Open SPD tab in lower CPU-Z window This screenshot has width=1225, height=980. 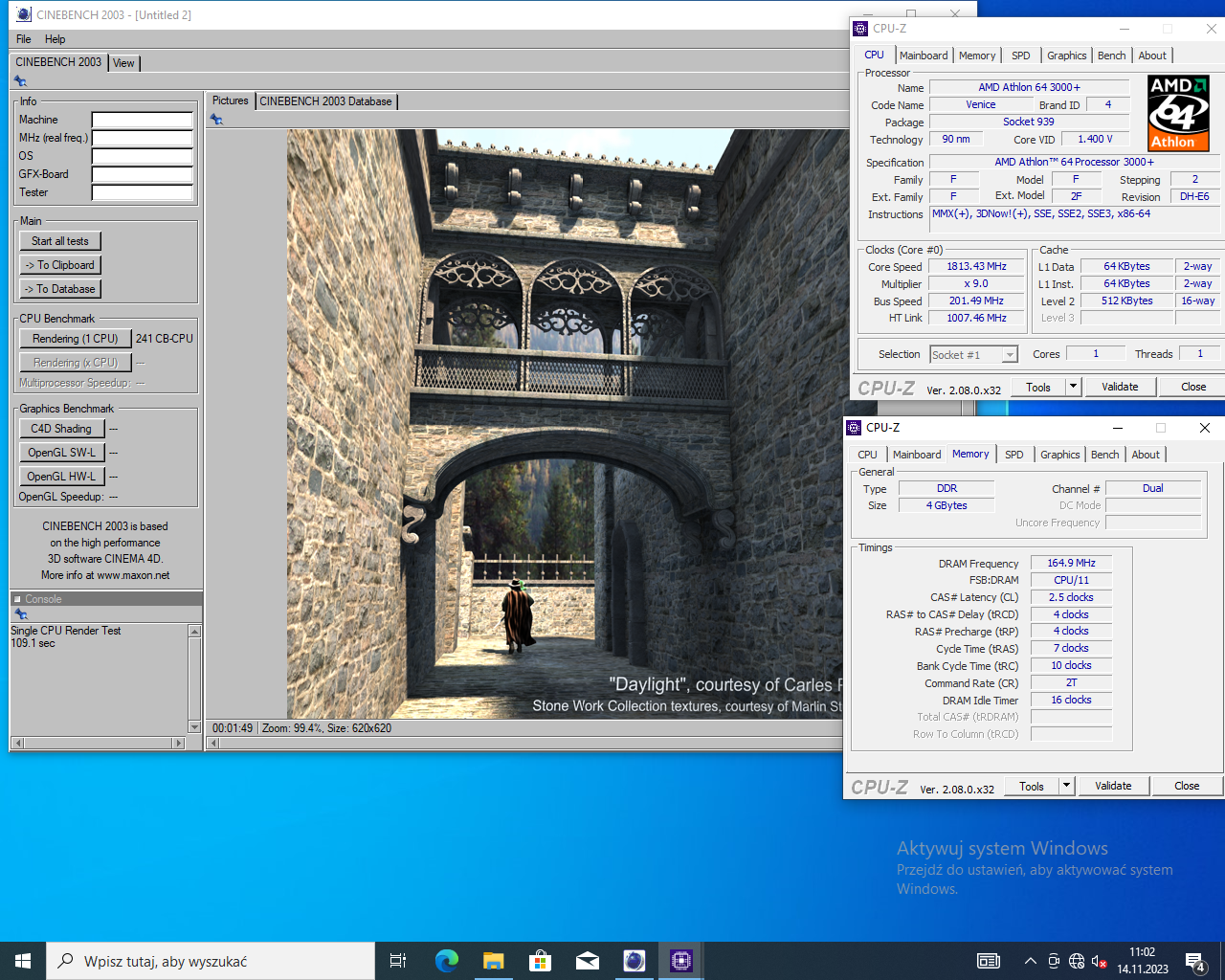tap(1014, 455)
